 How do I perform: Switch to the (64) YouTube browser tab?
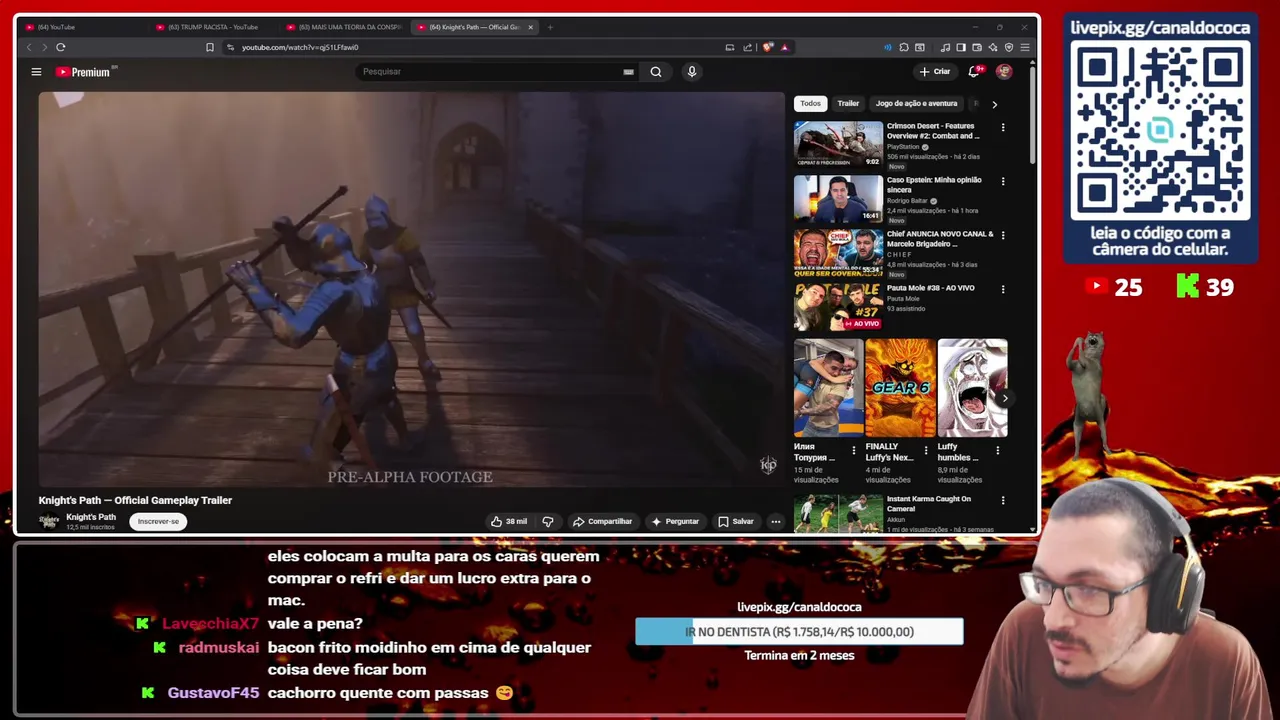pyautogui.click(x=85, y=27)
